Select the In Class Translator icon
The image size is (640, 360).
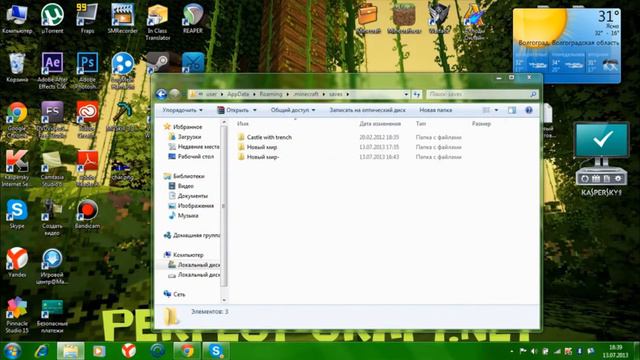(158, 22)
